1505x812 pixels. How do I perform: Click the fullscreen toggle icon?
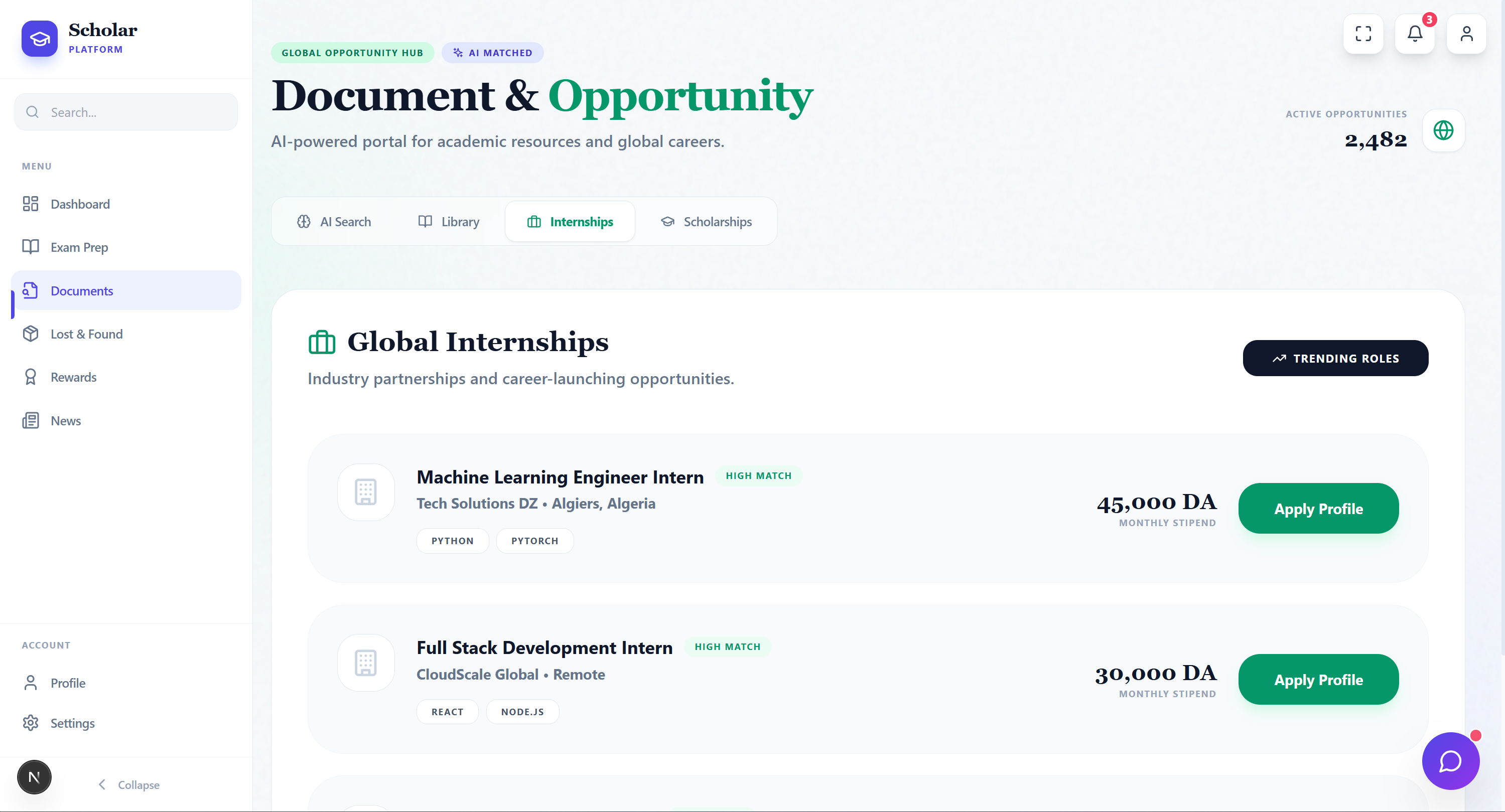point(1363,34)
